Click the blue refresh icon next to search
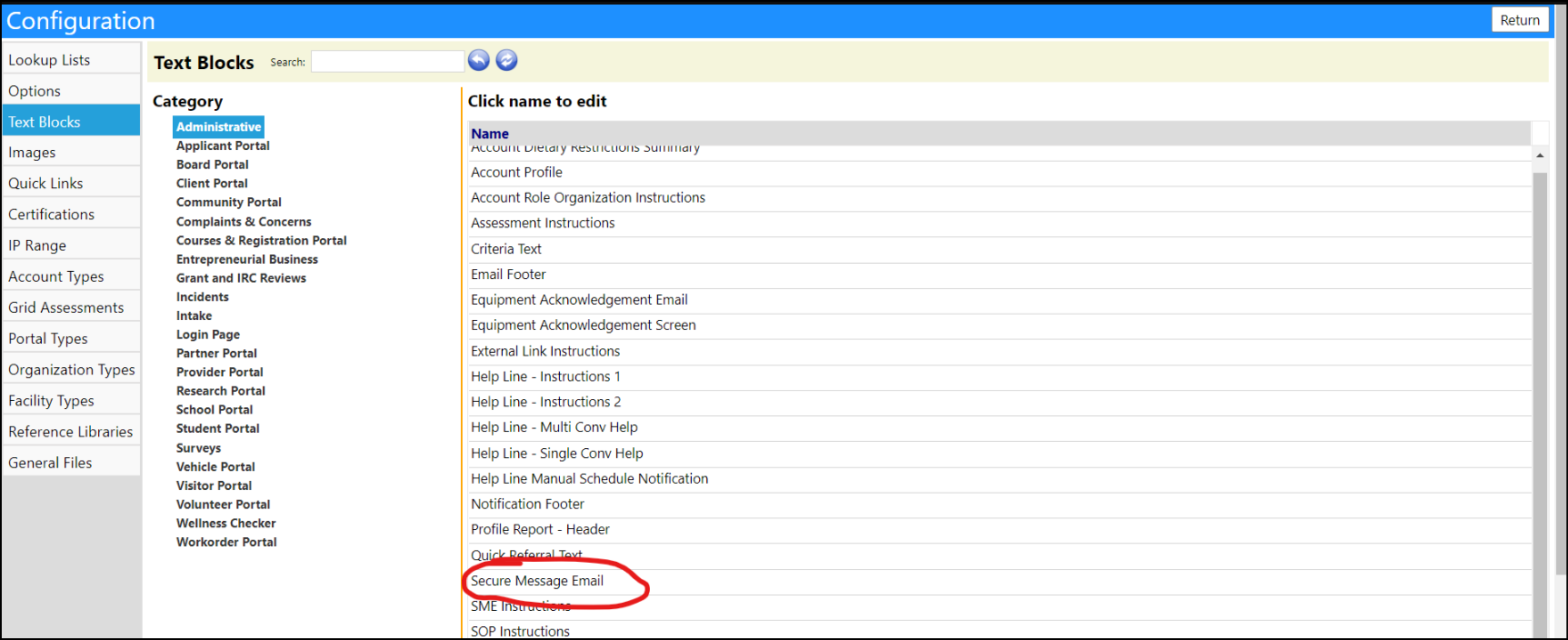This screenshot has width=1568, height=640. point(507,60)
